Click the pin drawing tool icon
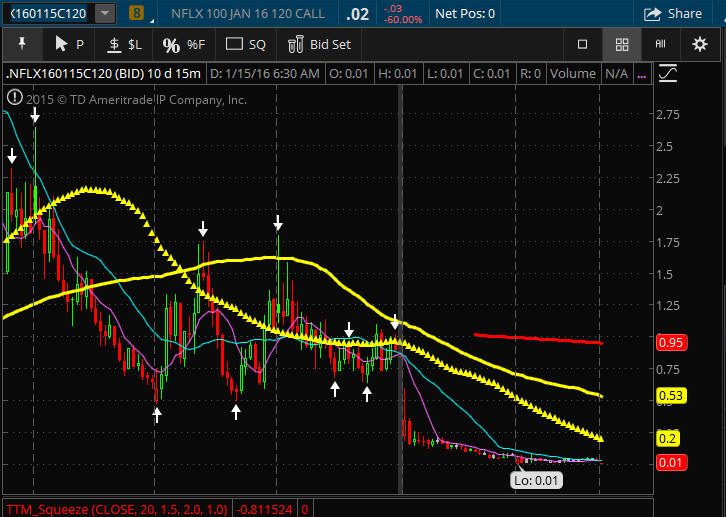Image resolution: width=726 pixels, height=517 pixels. click(x=22, y=44)
